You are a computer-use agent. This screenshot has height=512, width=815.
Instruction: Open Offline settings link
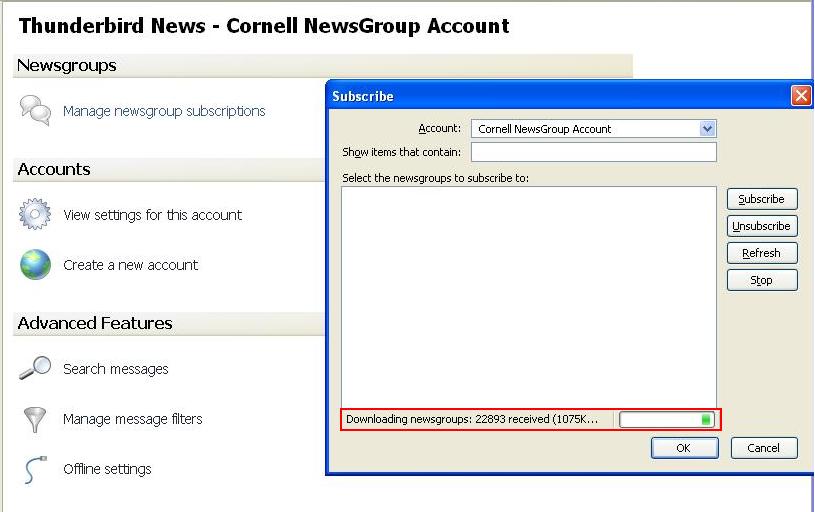coord(107,469)
